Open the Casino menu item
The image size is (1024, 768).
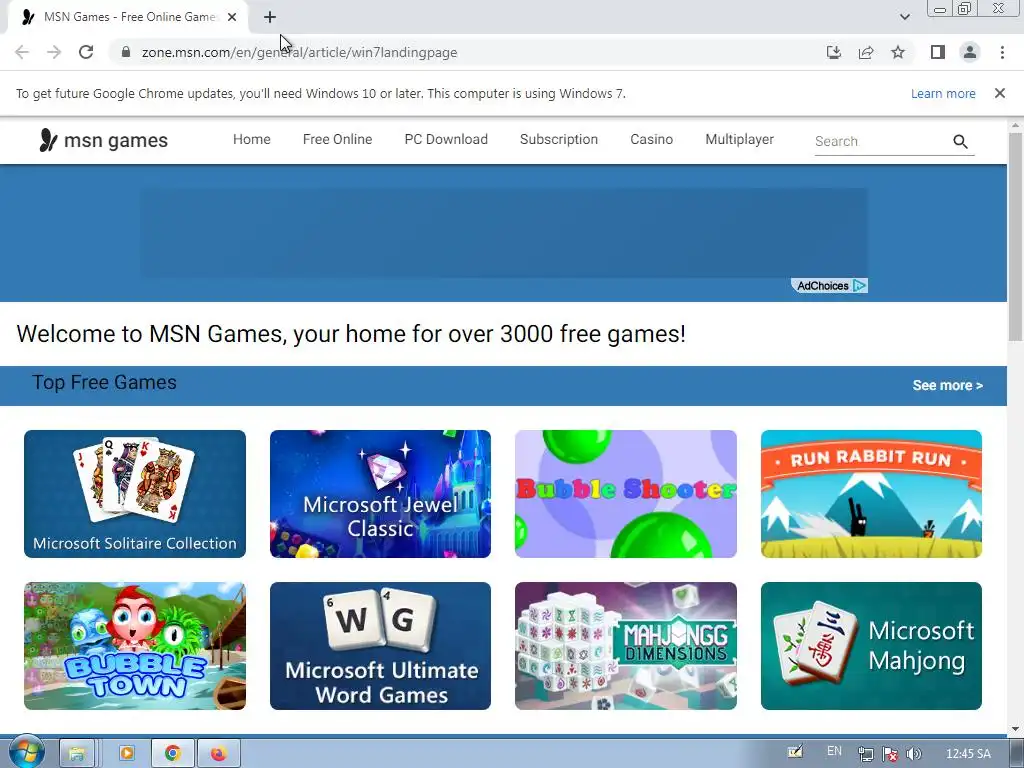point(652,139)
